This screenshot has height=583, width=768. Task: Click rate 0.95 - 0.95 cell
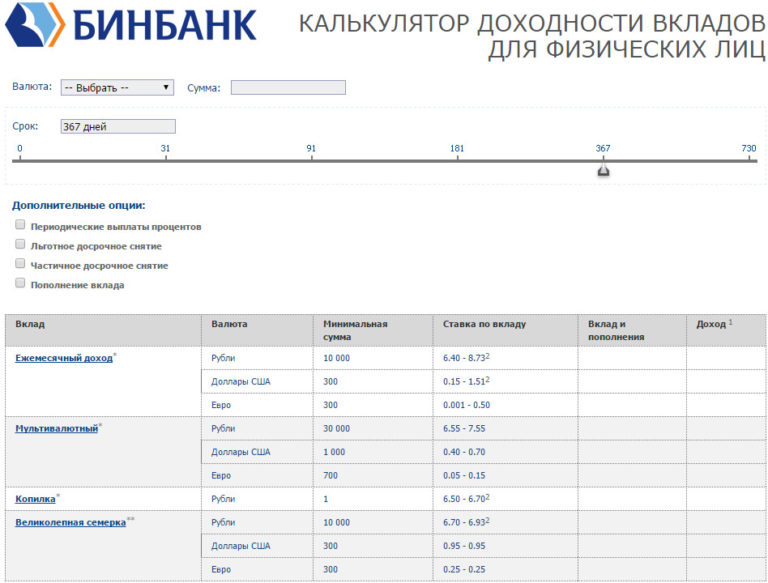pyautogui.click(x=505, y=546)
